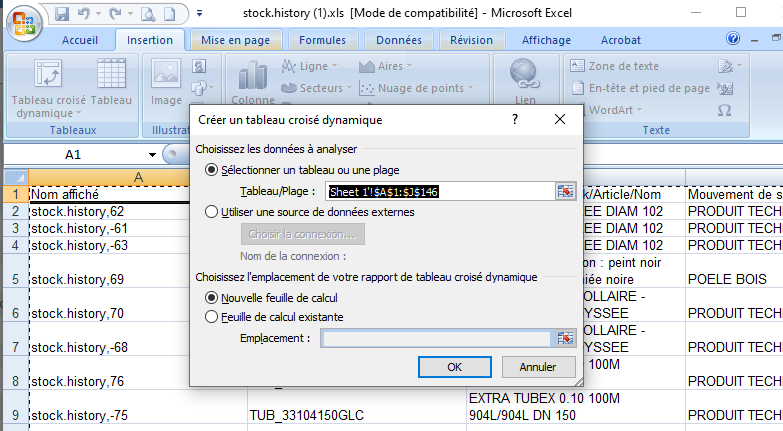Select cell containing stock.history,-61

(109, 229)
